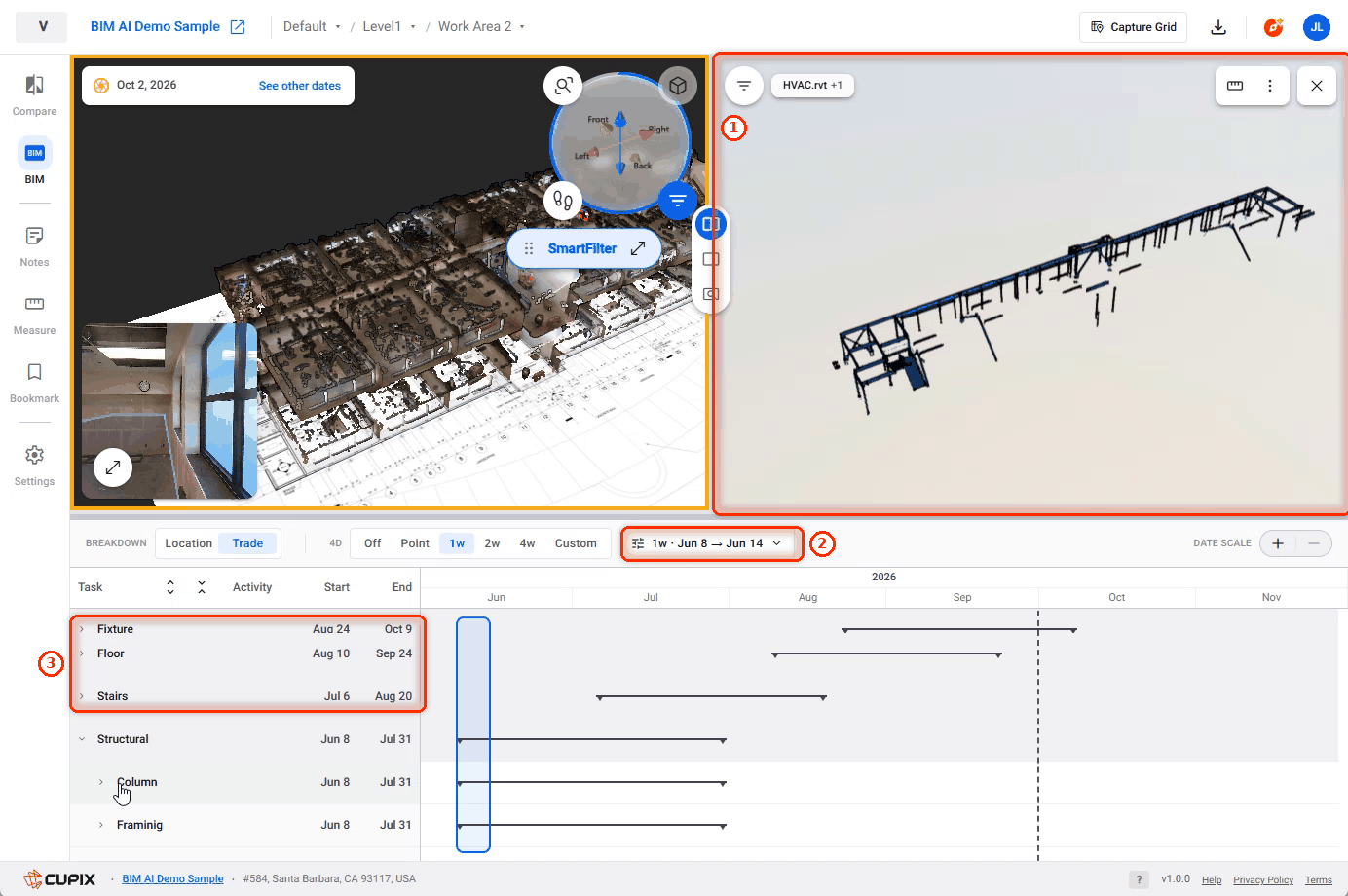Set 4D mode to Point
Image resolution: width=1348 pixels, height=896 pixels.
(x=415, y=543)
